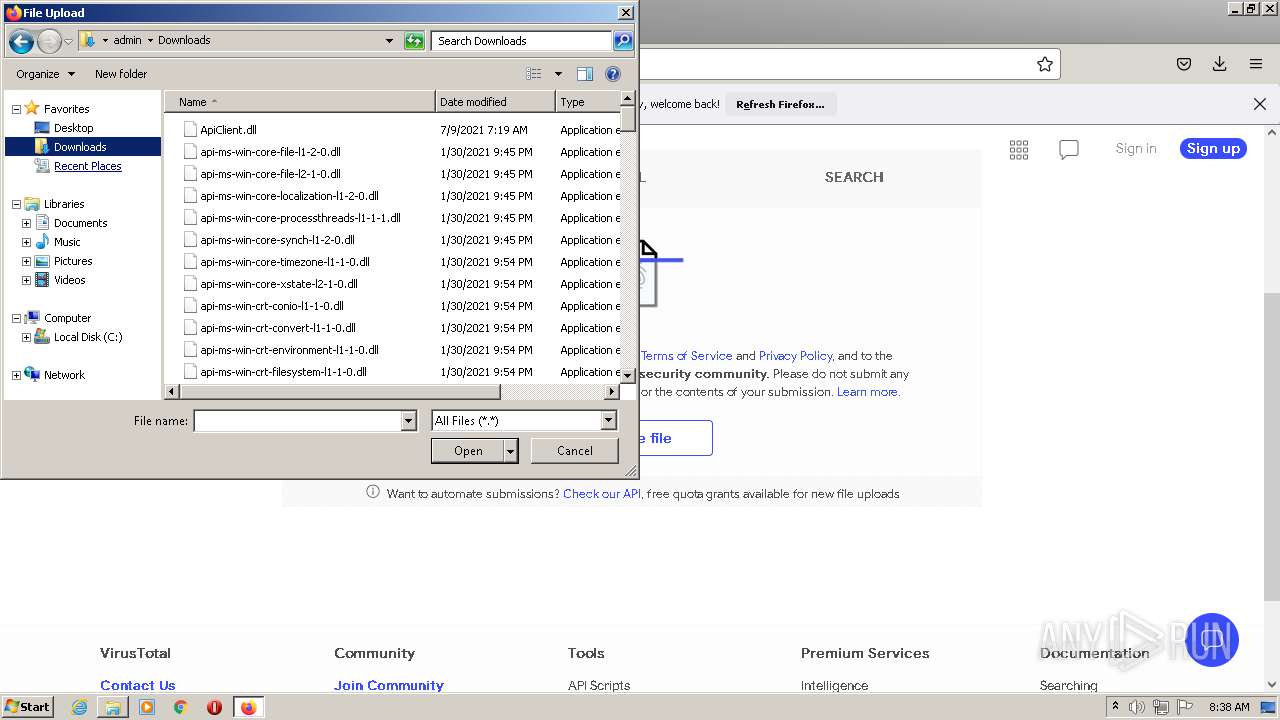Open Chrome from taskbar
This screenshot has height=720, width=1280.
(181, 707)
